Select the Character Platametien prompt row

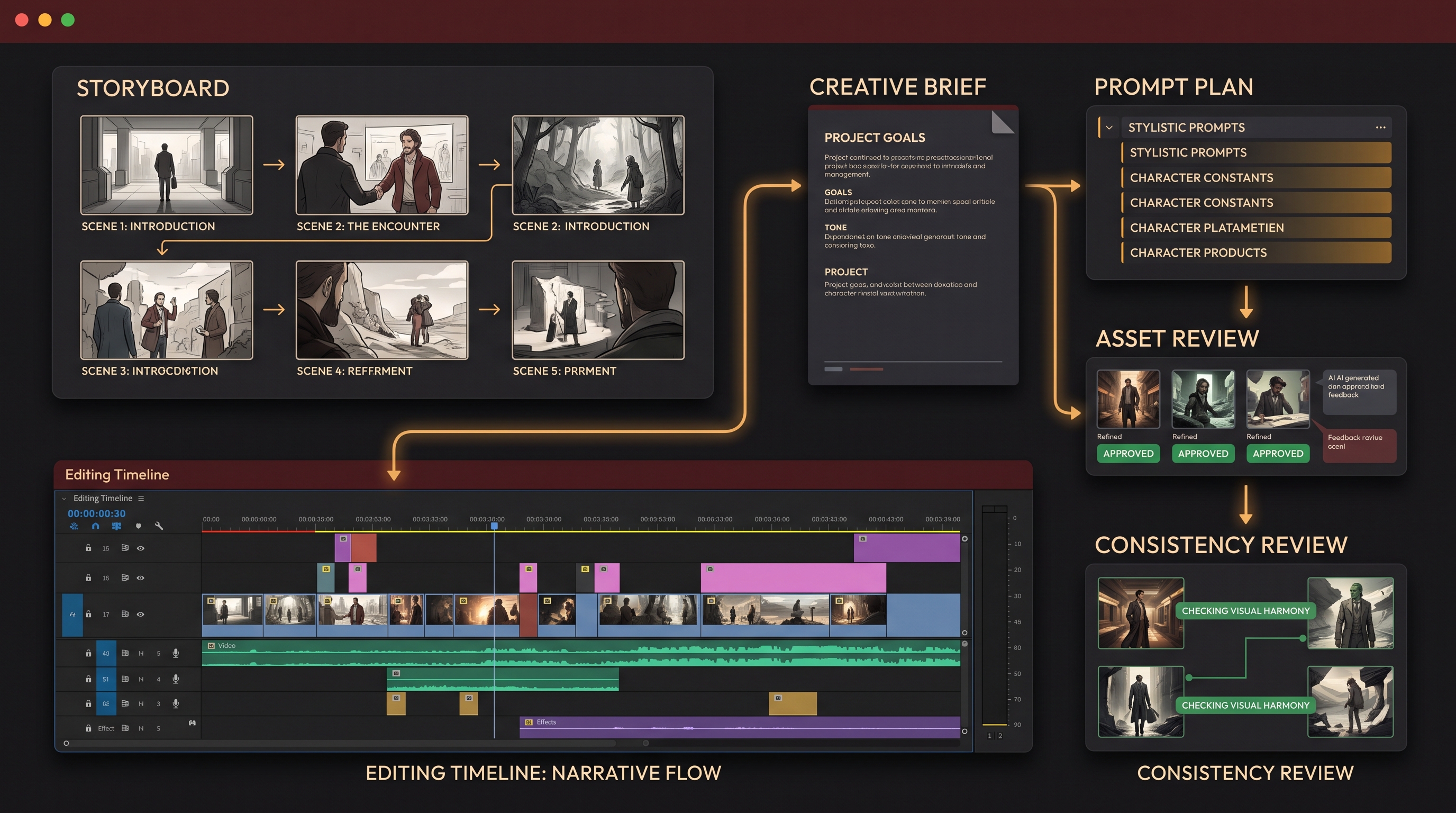1256,227
